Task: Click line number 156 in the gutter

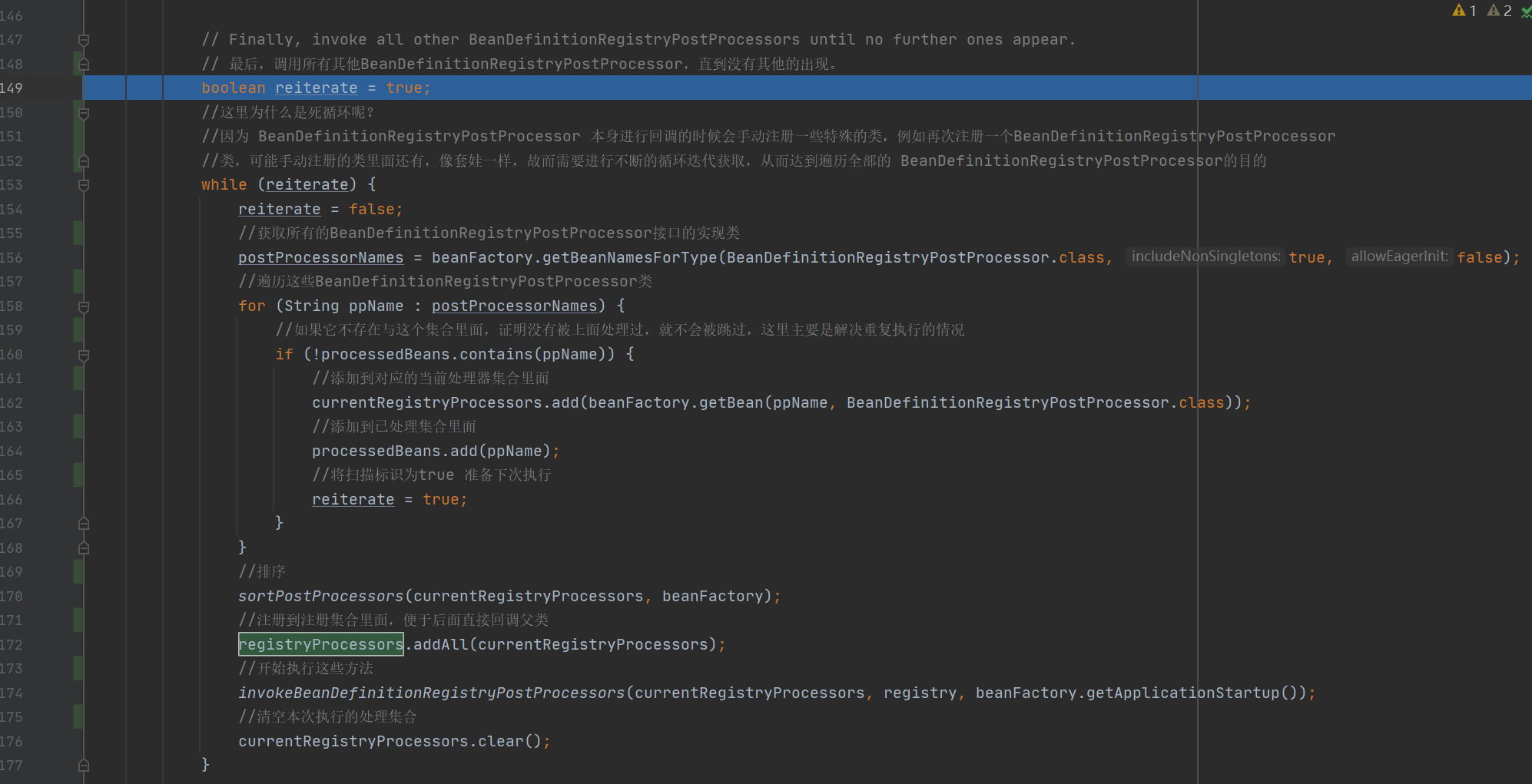Action: coord(12,258)
